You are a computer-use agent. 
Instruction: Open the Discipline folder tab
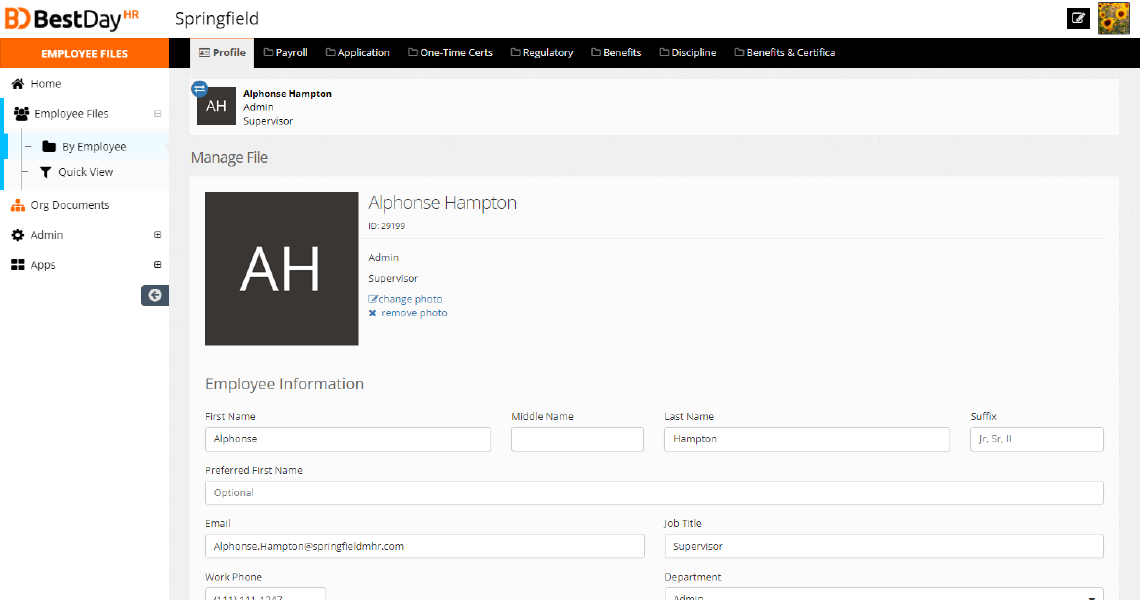(x=688, y=52)
